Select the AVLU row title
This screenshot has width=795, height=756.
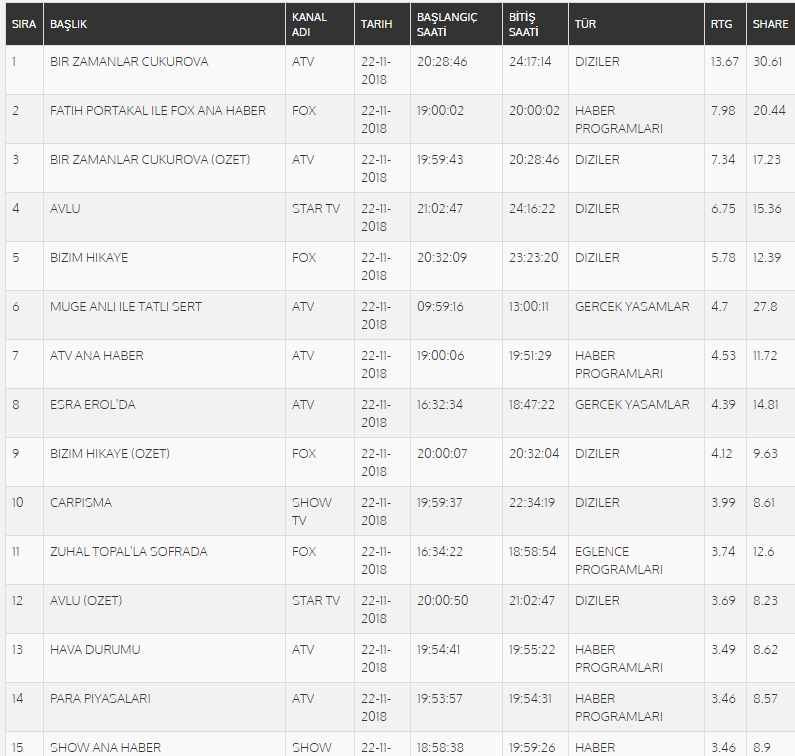[65, 209]
